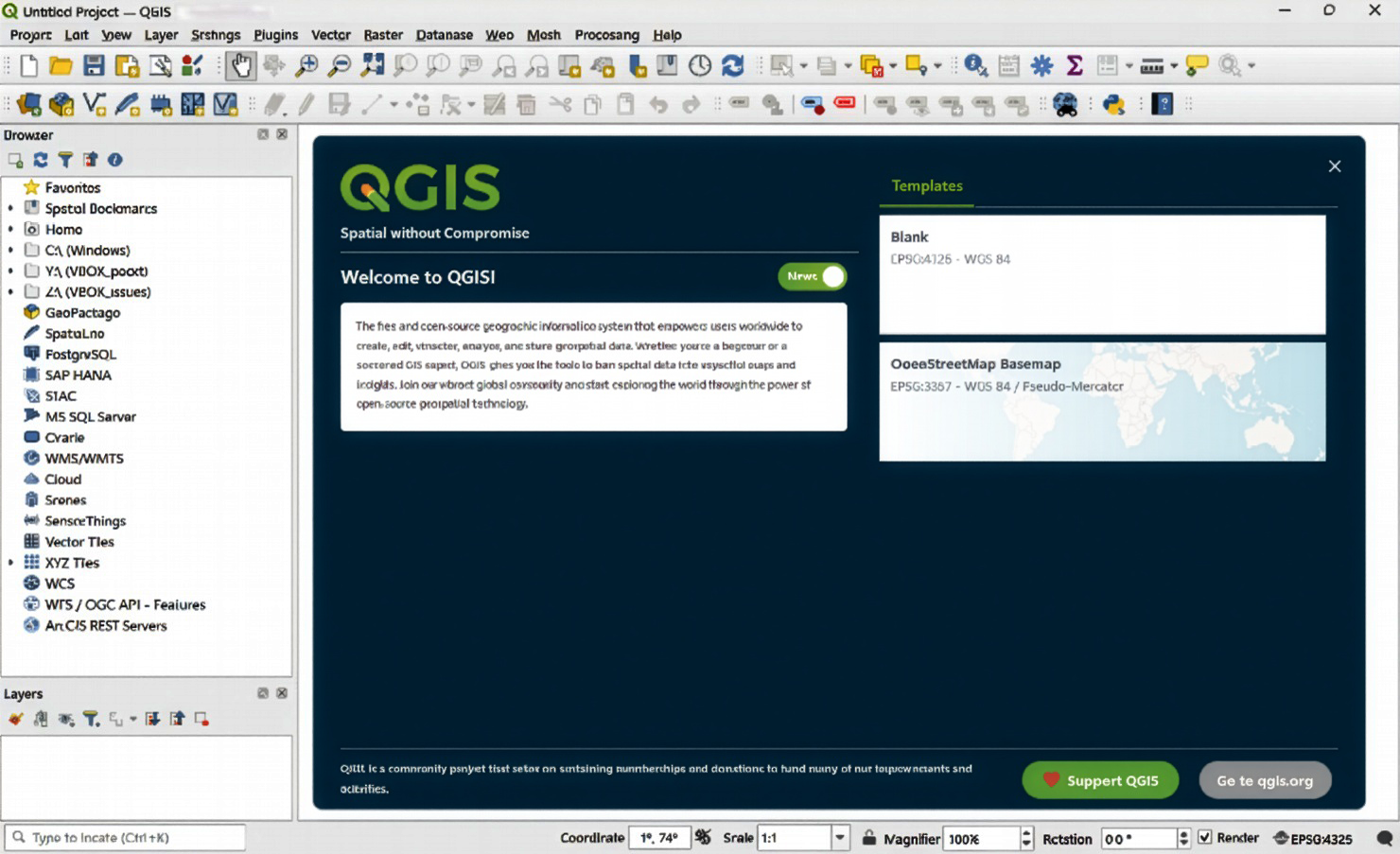Activate the Identify Features tool

click(x=975, y=65)
